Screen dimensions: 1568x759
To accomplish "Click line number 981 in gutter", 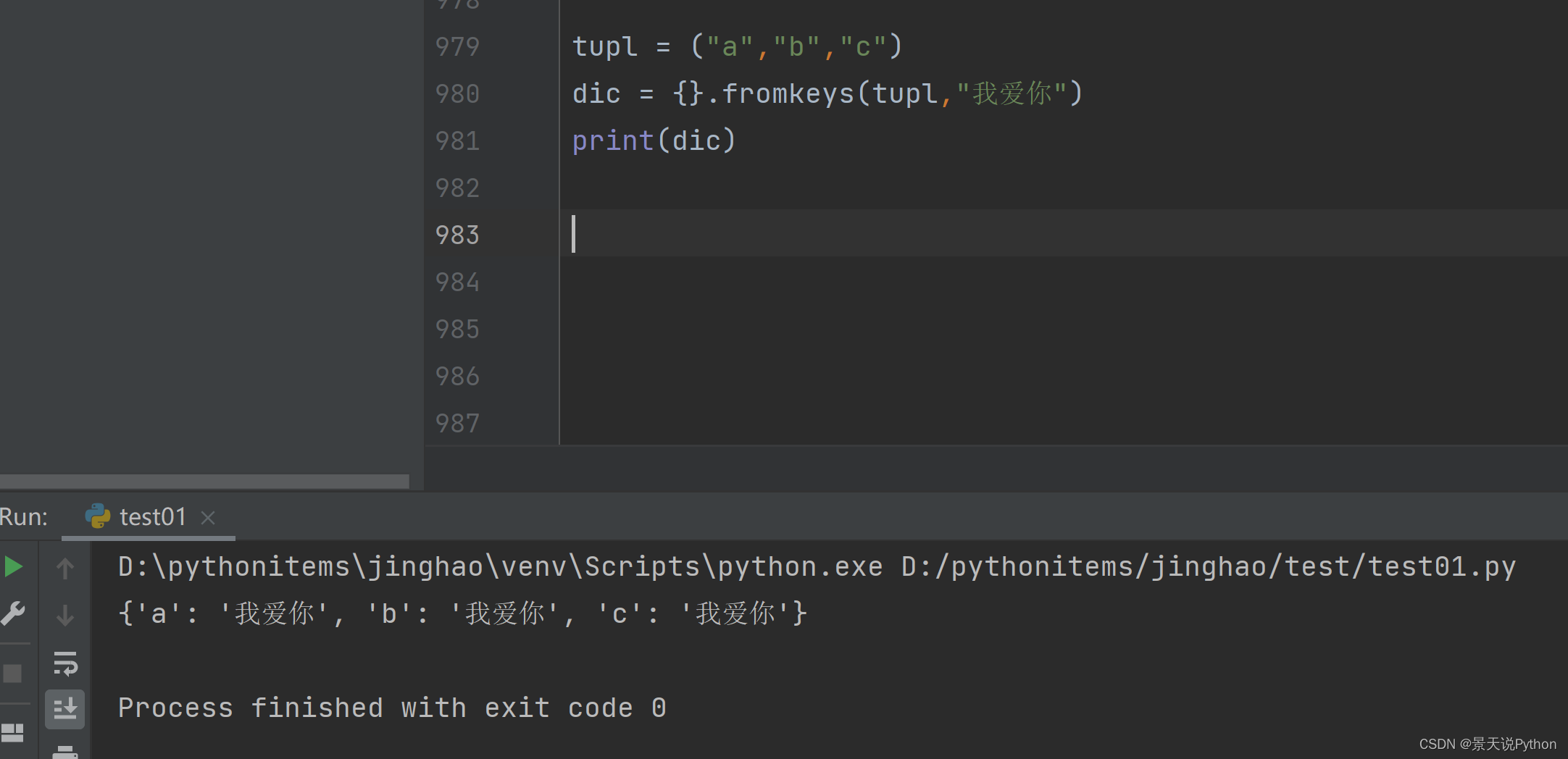I will coord(457,141).
